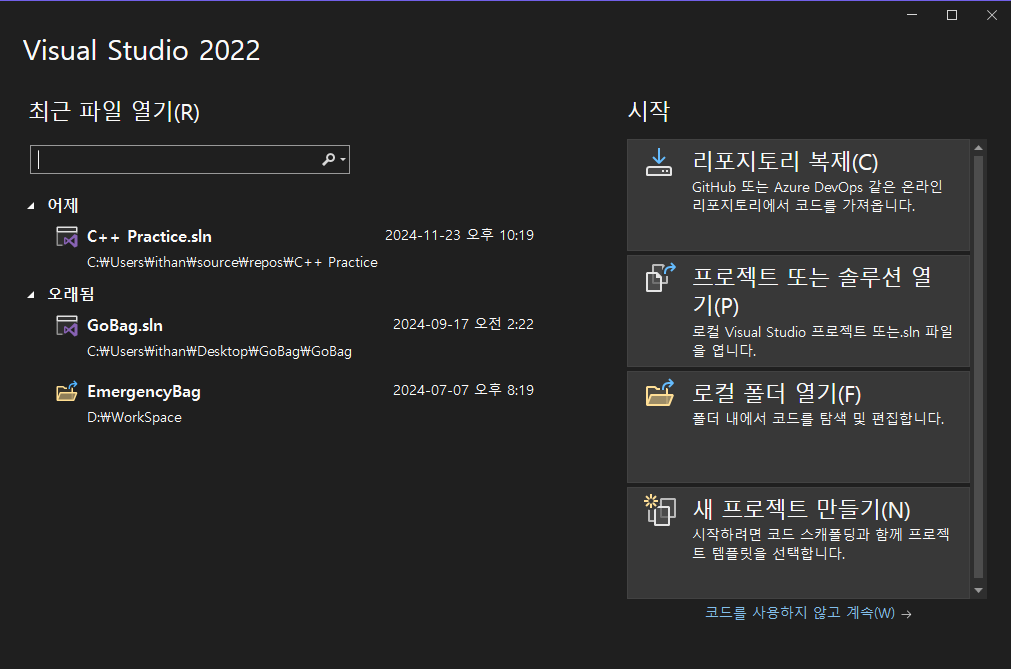Open the EmergencyBag recent folder
1011x669 pixels.
click(x=295, y=403)
